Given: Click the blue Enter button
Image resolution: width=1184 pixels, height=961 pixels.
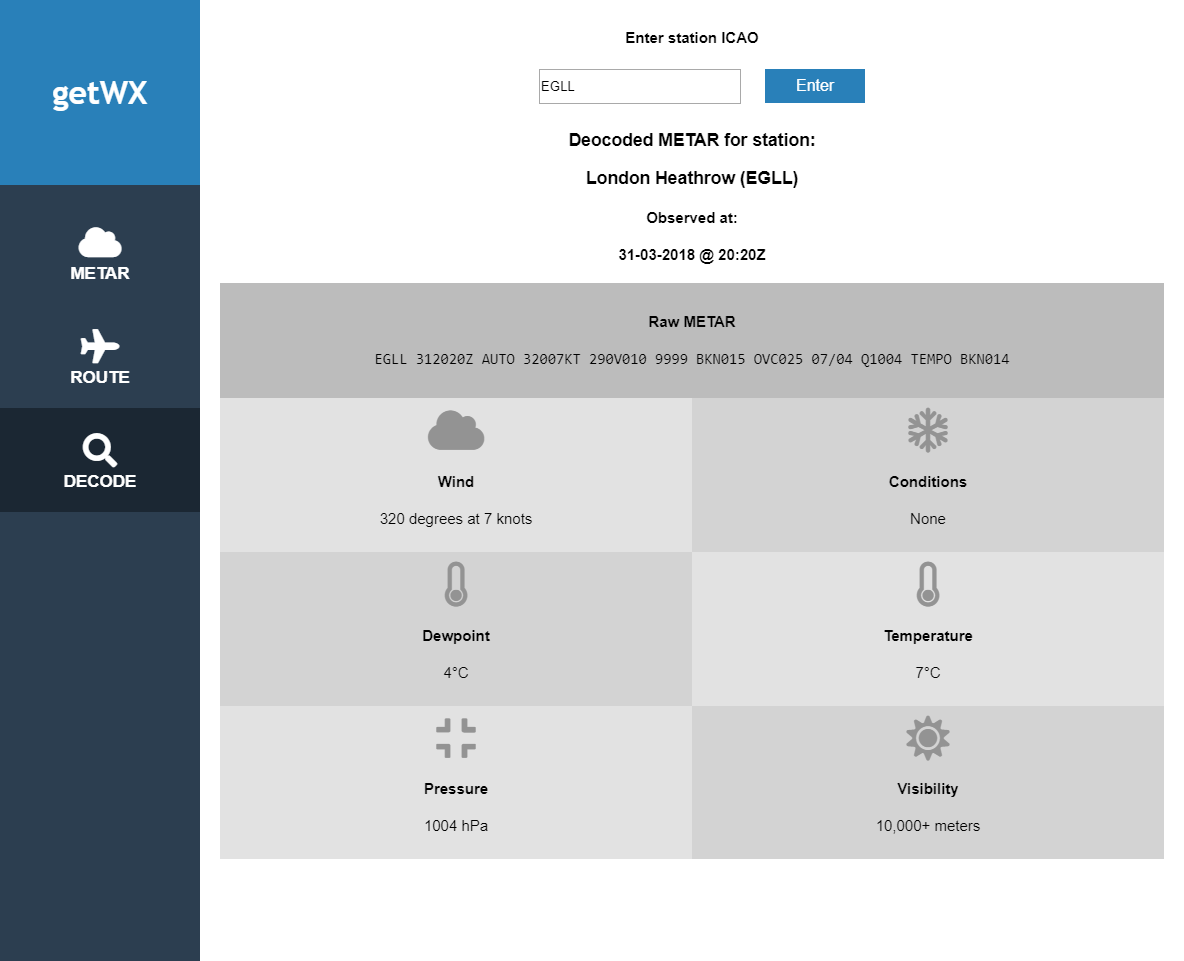Looking at the screenshot, I should (x=815, y=86).
